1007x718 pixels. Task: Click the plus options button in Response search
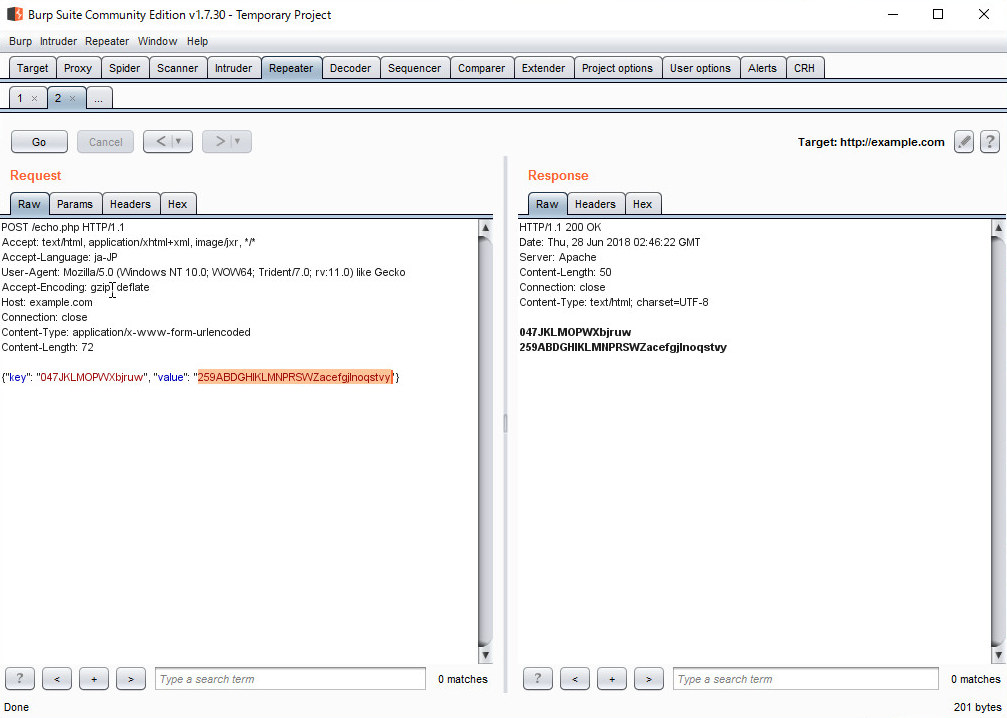click(x=612, y=678)
